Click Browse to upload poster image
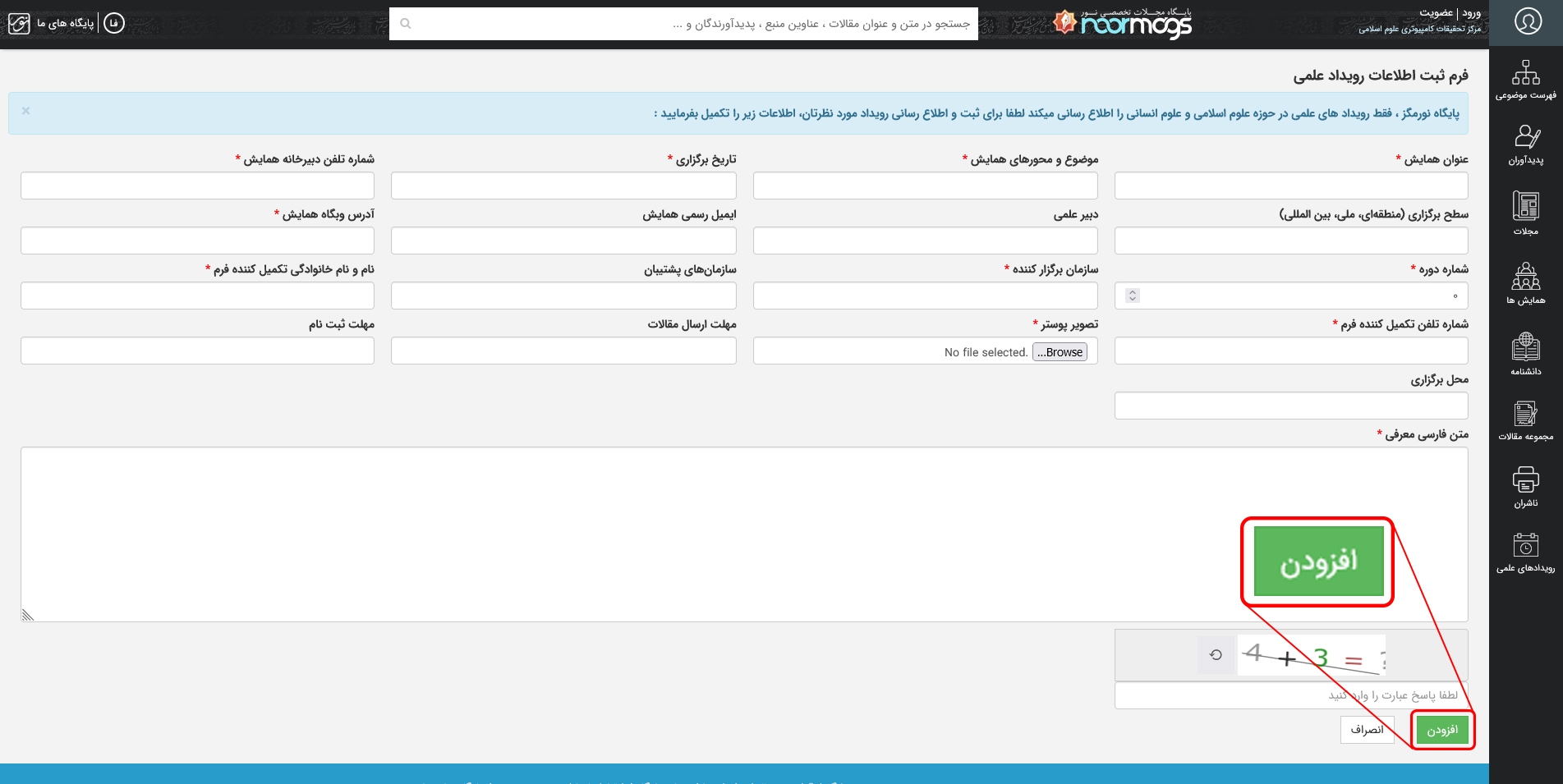The width and height of the screenshot is (1563, 784). click(x=1060, y=352)
